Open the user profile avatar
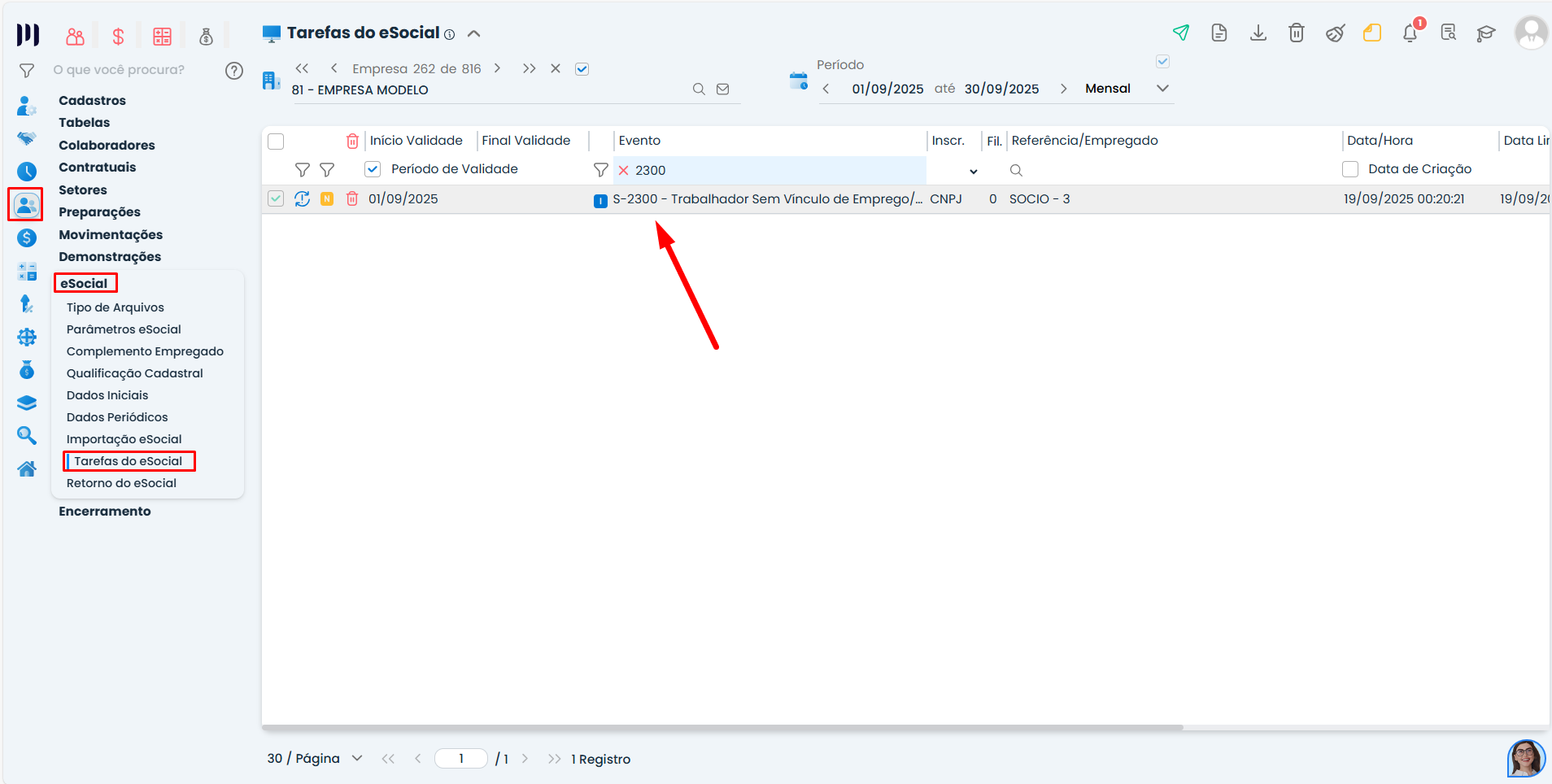The image size is (1552, 784). pyautogui.click(x=1531, y=33)
